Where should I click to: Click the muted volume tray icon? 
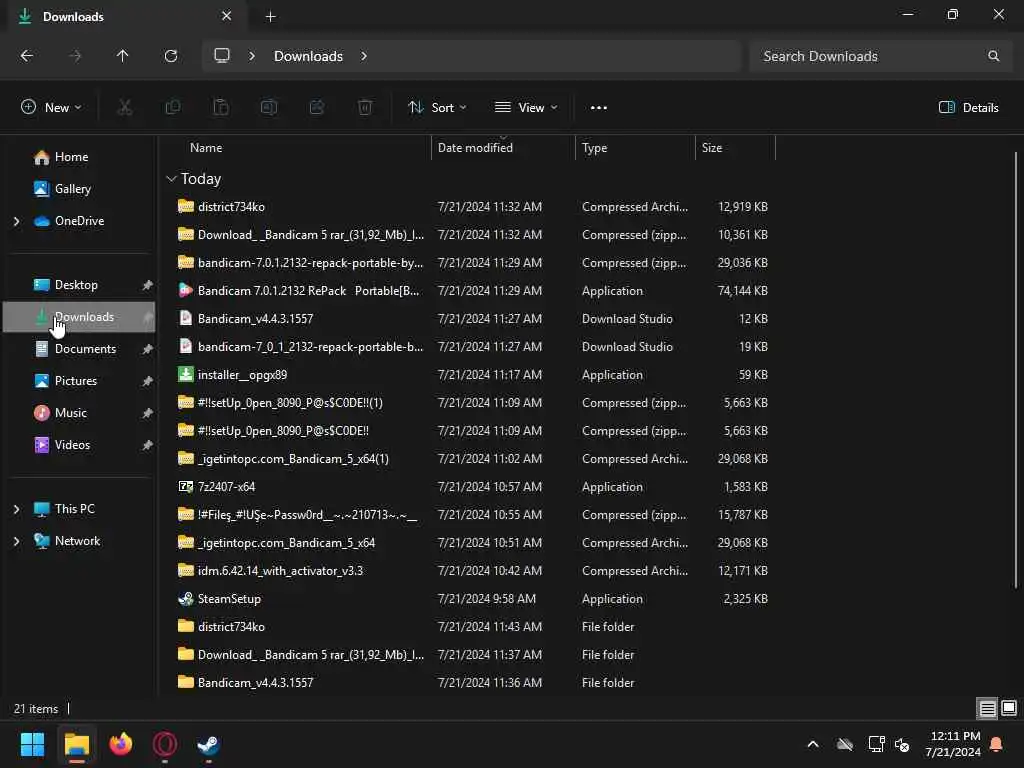(x=902, y=744)
